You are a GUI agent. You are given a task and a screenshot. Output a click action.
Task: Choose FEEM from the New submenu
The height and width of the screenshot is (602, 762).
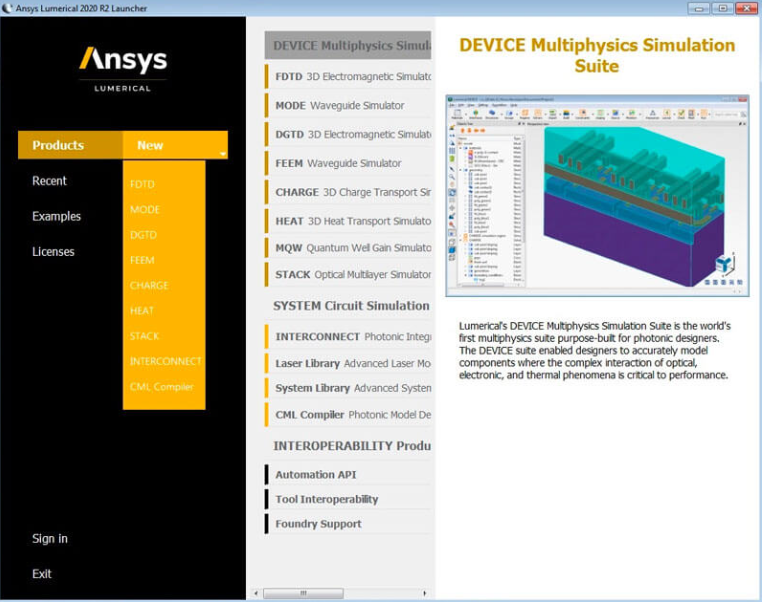(142, 260)
